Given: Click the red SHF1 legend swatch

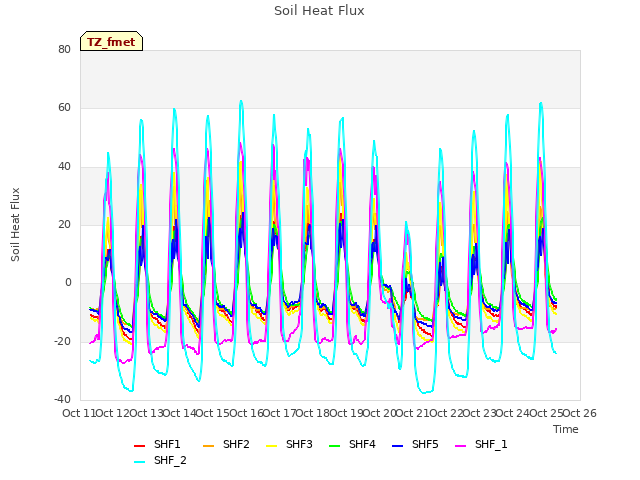Looking at the screenshot, I should pyautogui.click(x=140, y=446).
